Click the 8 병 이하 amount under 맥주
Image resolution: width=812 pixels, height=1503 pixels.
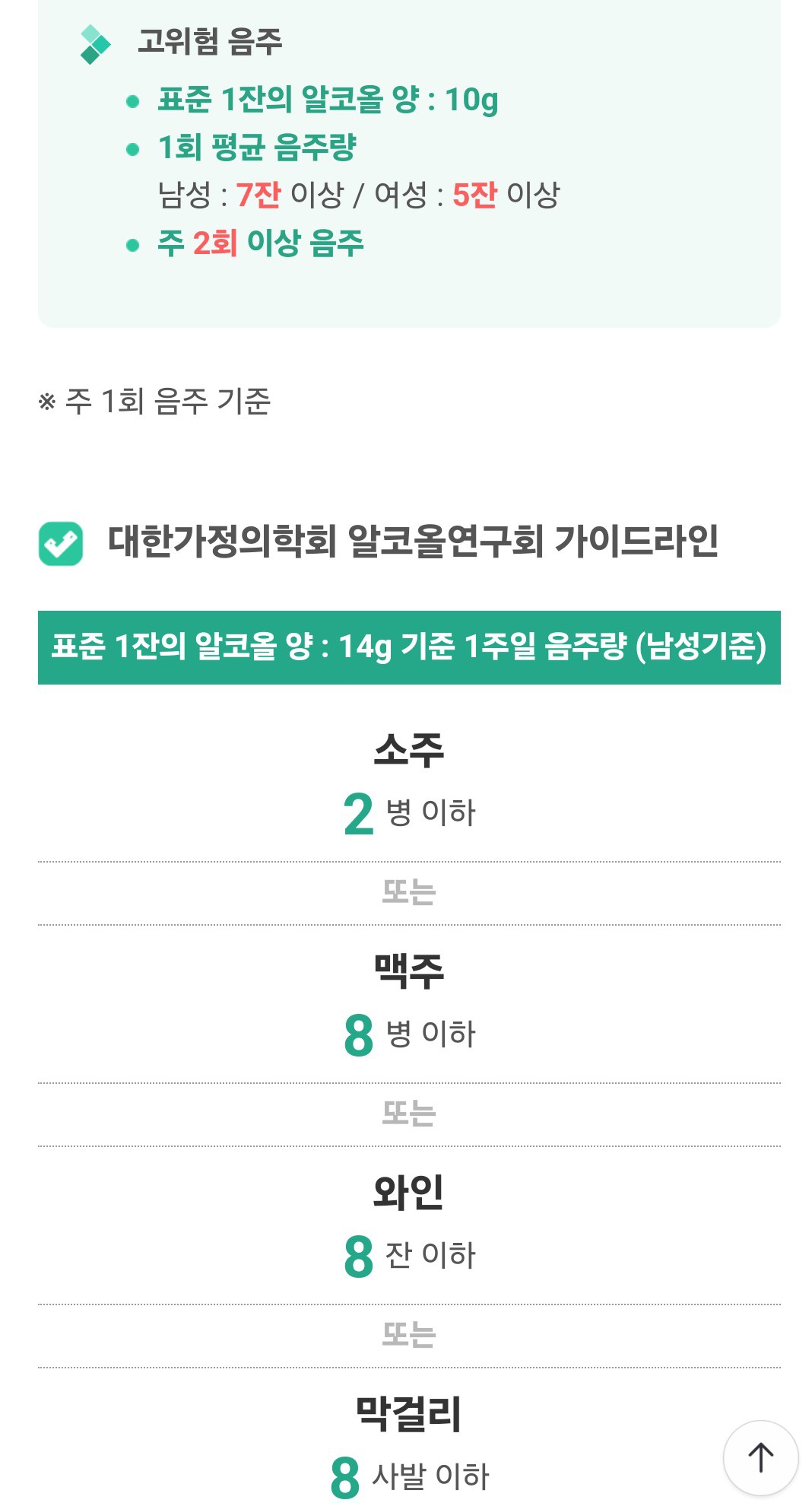(x=409, y=1034)
